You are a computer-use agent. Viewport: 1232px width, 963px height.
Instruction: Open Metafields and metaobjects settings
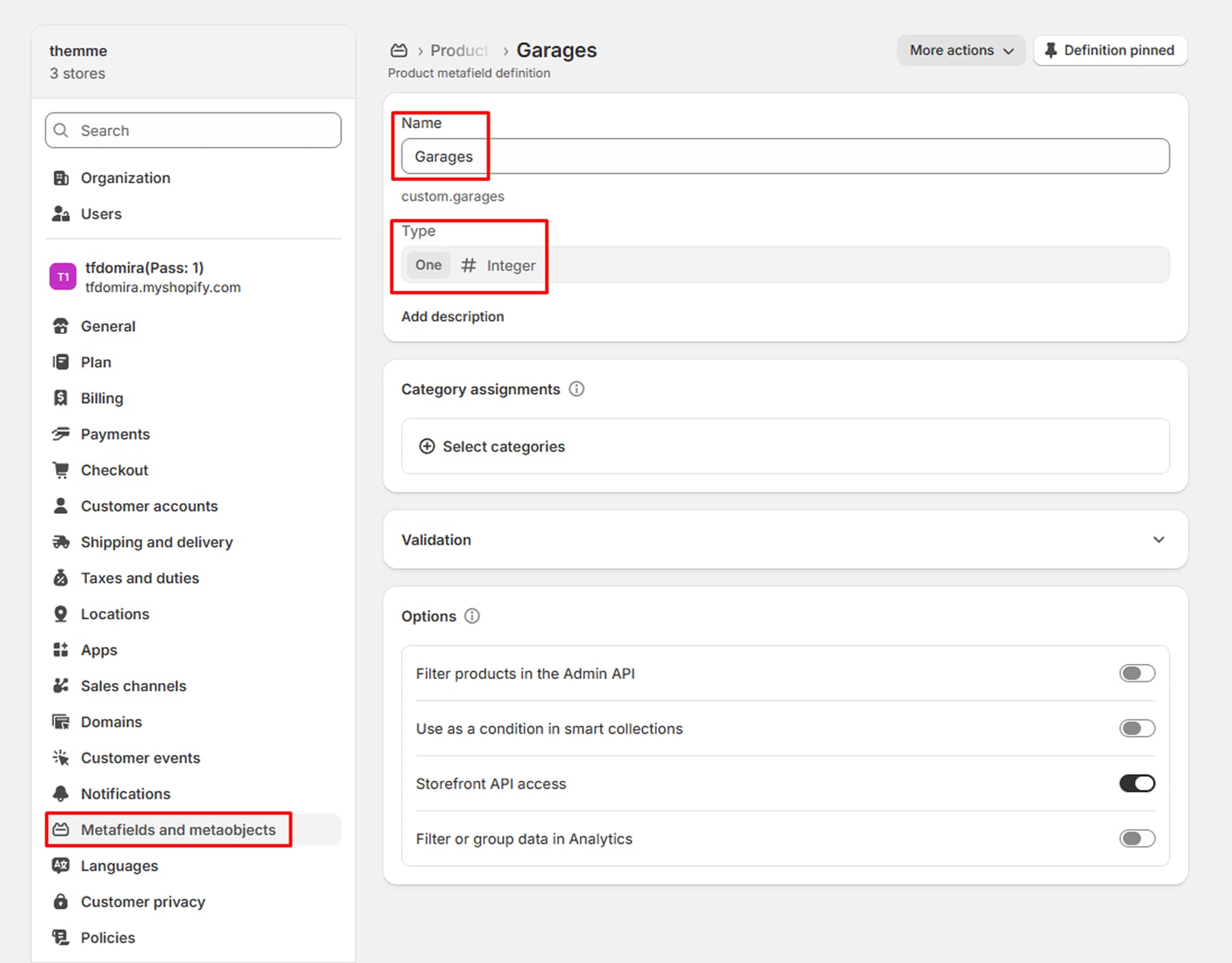(x=193, y=830)
